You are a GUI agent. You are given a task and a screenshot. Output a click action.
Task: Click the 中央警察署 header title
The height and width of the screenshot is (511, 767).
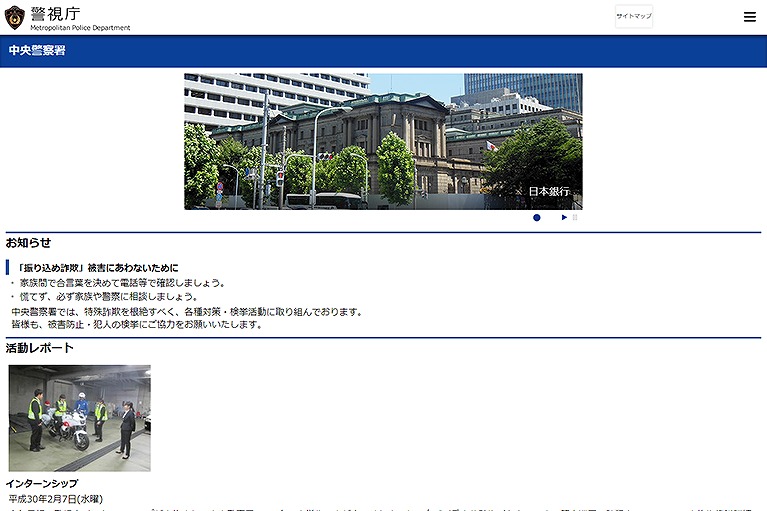coord(37,50)
